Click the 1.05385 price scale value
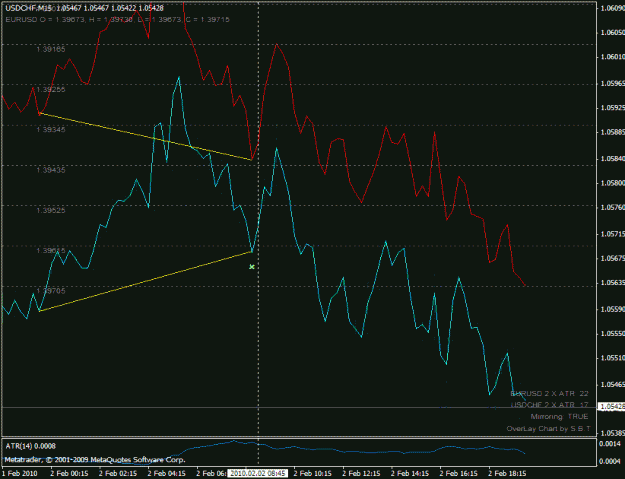 pos(613,433)
